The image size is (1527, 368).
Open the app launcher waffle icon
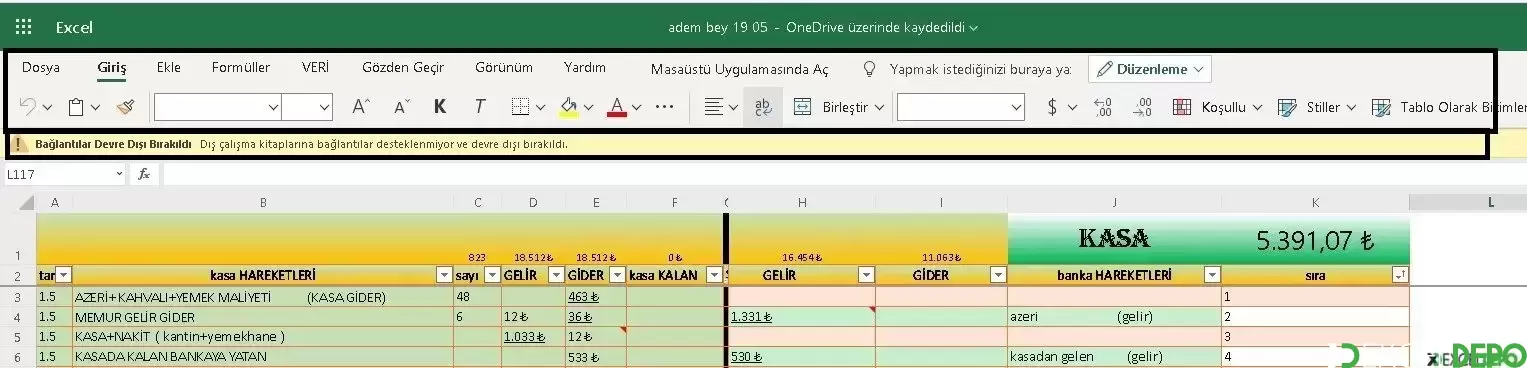[24, 27]
